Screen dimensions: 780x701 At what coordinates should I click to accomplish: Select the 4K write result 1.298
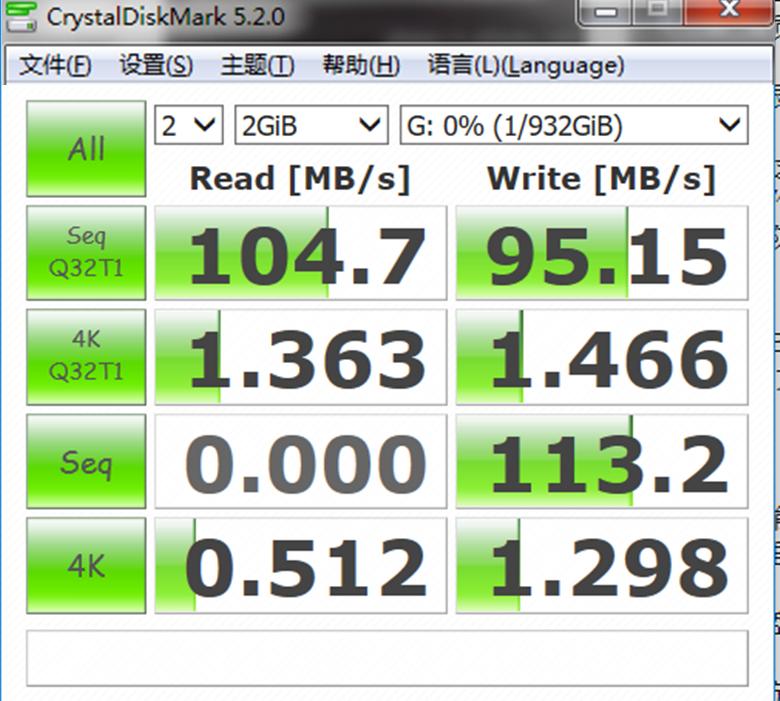pyautogui.click(x=602, y=565)
